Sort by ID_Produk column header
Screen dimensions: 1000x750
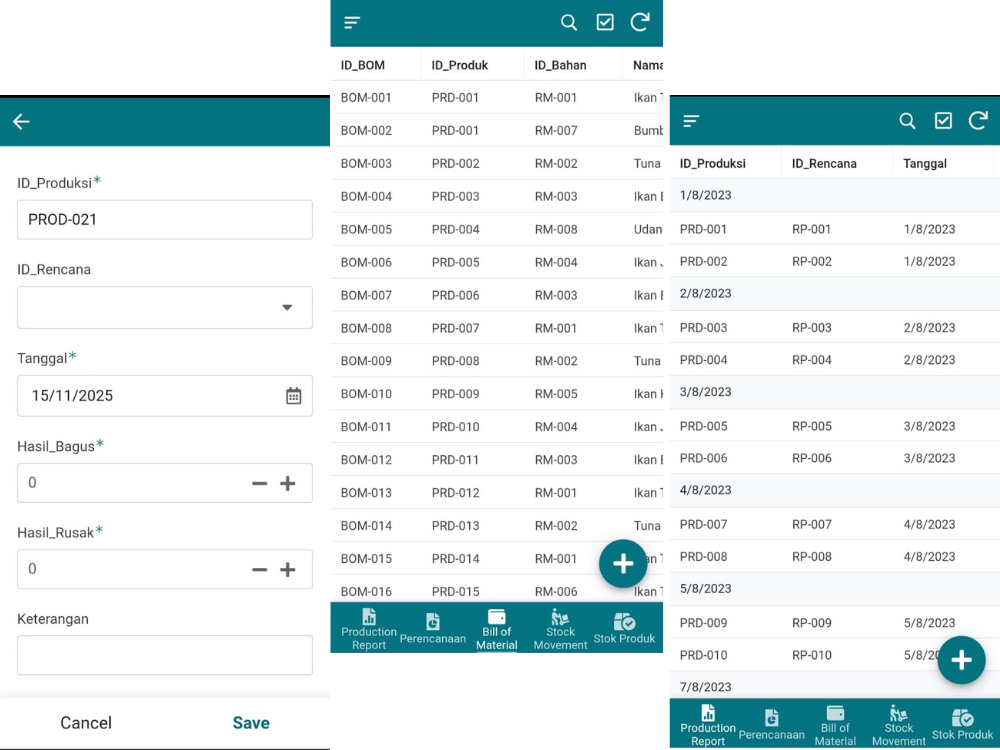point(459,65)
